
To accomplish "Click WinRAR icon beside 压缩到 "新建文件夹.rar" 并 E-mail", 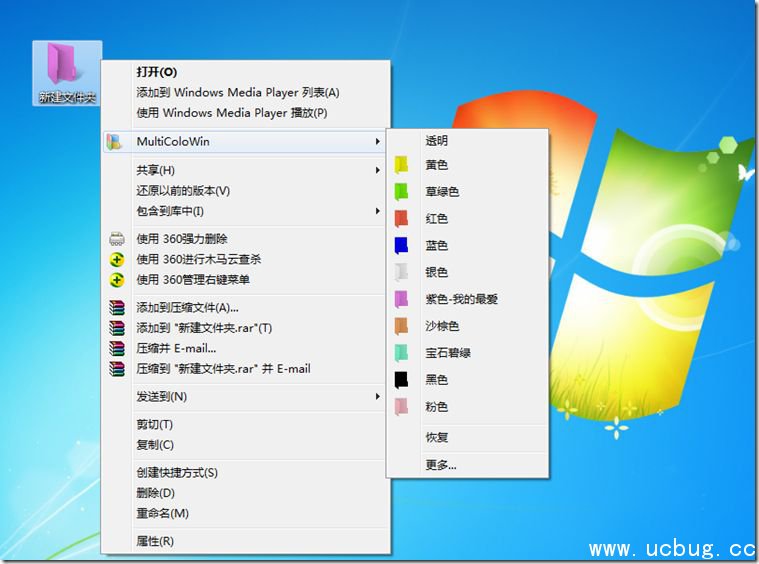I will coord(117,368).
